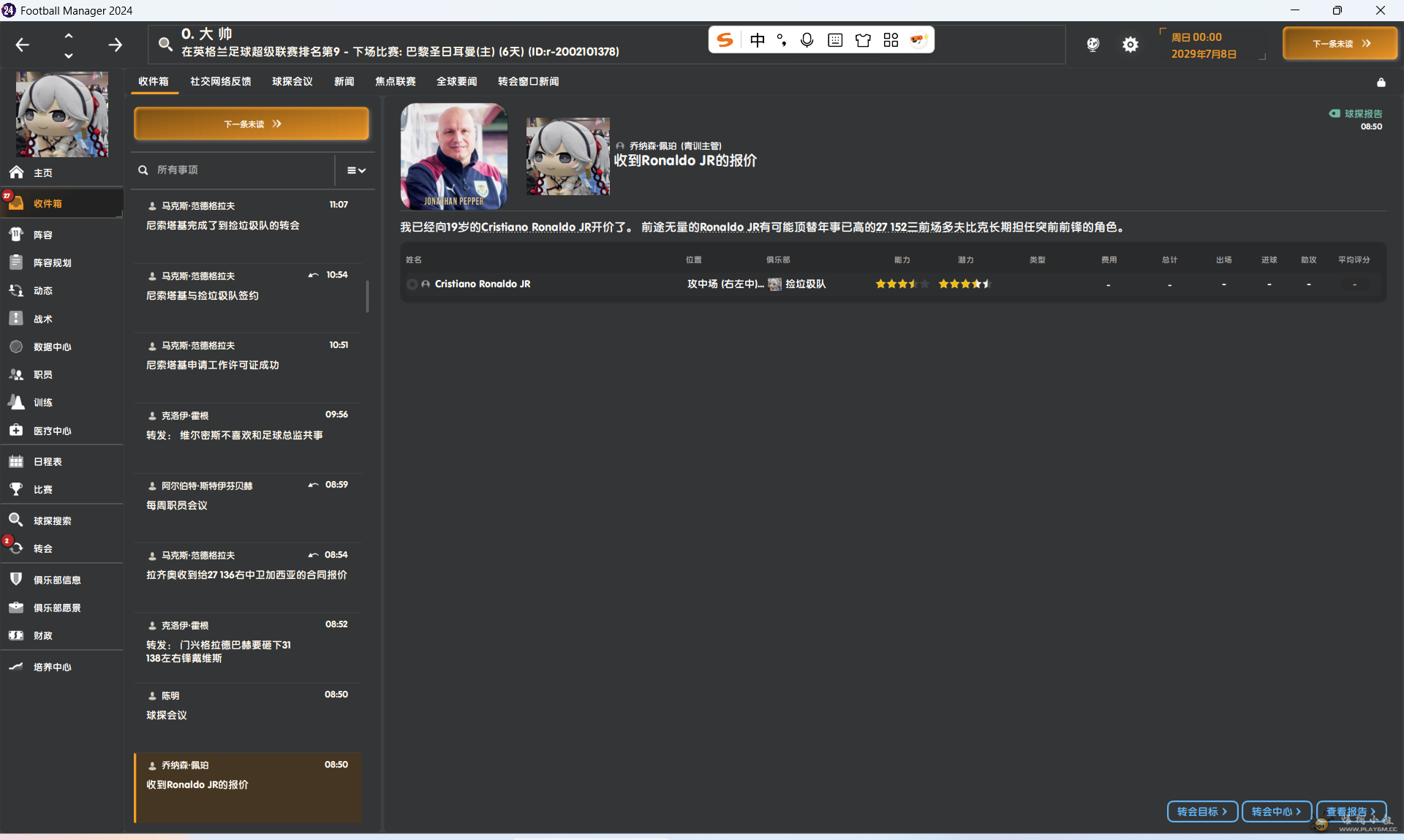
Task: Click the down chevron in navigation history
Action: point(69,56)
